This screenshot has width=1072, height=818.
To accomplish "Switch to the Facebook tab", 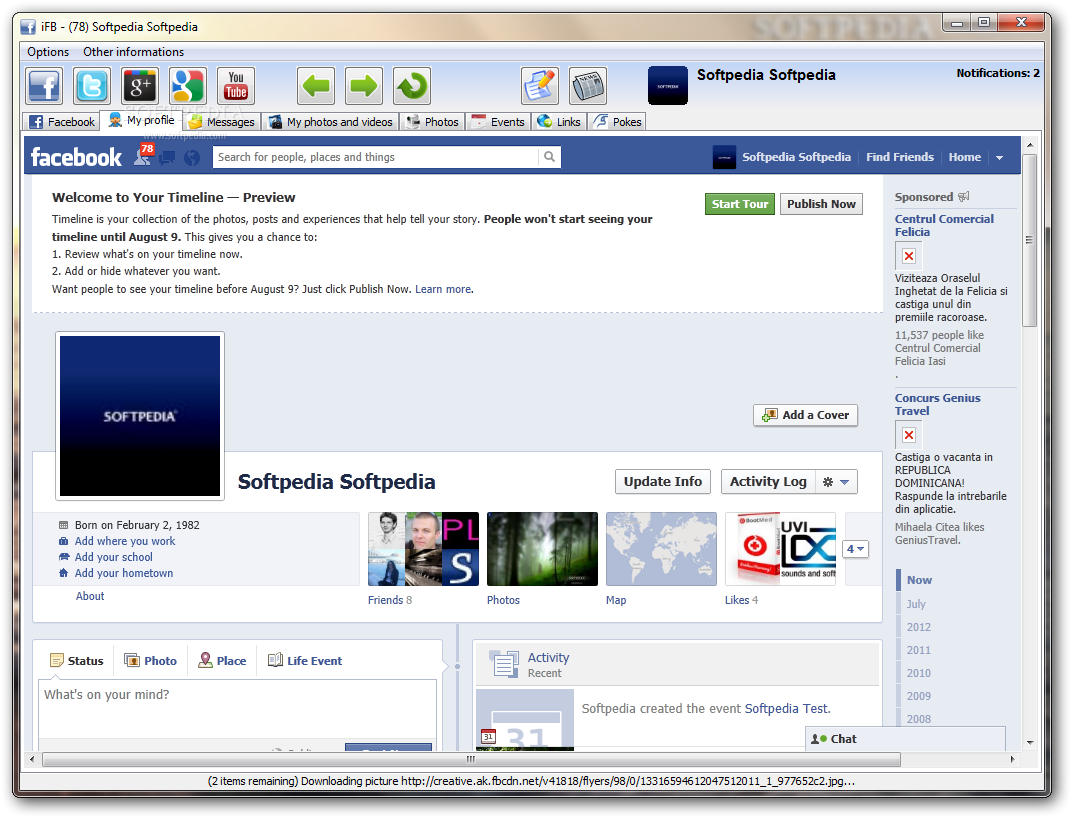I will pyautogui.click(x=62, y=122).
